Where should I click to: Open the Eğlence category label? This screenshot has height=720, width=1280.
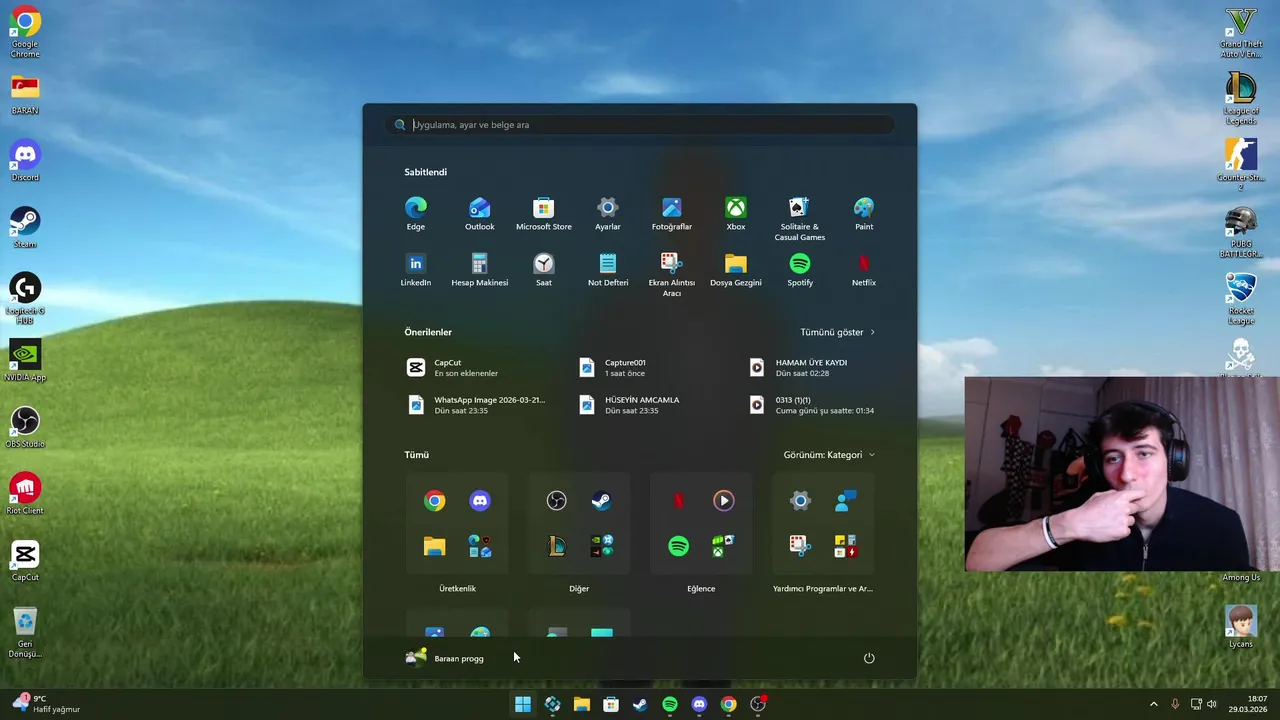tap(701, 589)
